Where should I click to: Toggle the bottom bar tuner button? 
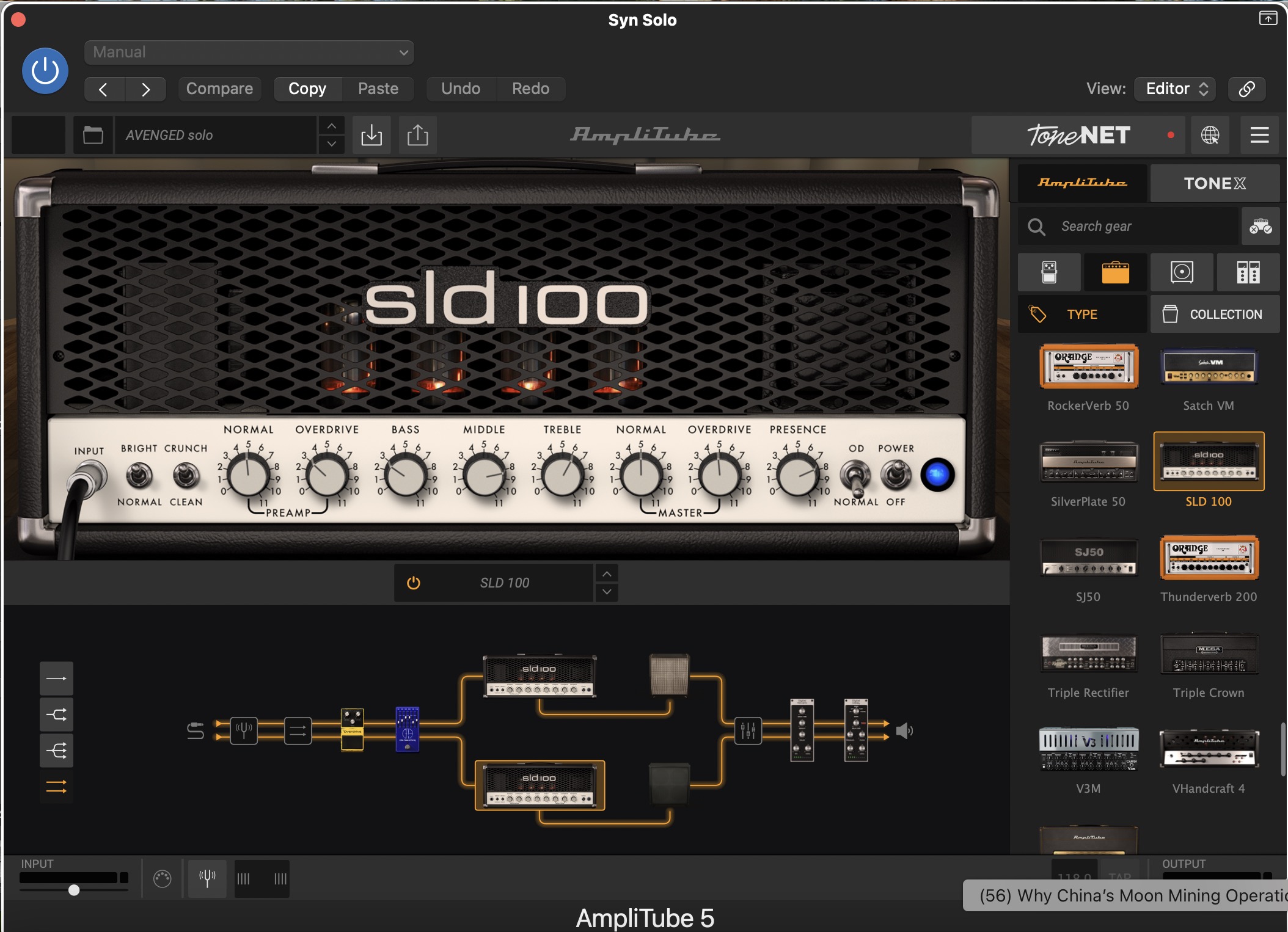click(207, 879)
